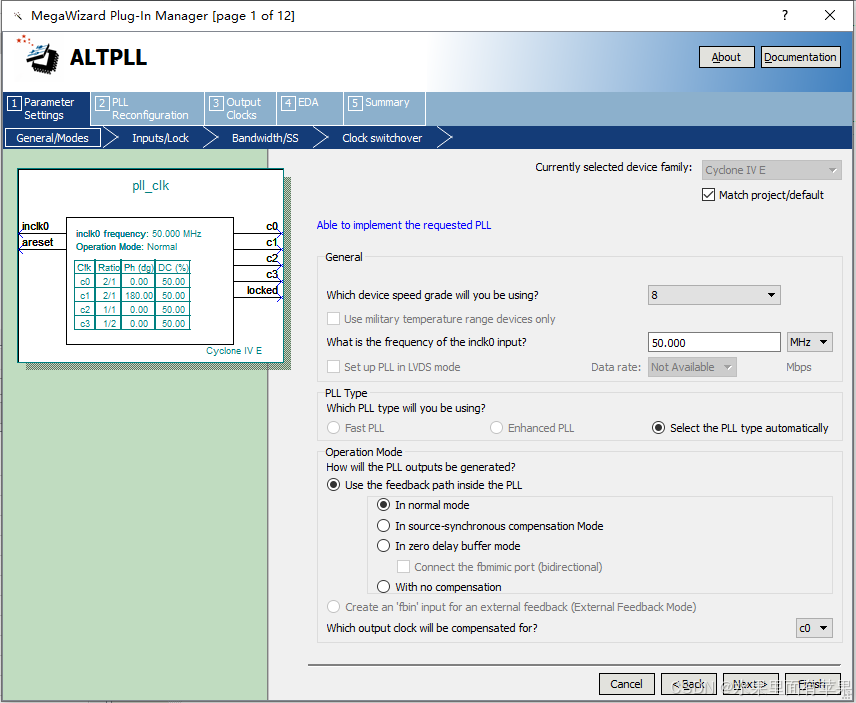Close the MegaWizard window
The image size is (856, 703).
tap(829, 15)
